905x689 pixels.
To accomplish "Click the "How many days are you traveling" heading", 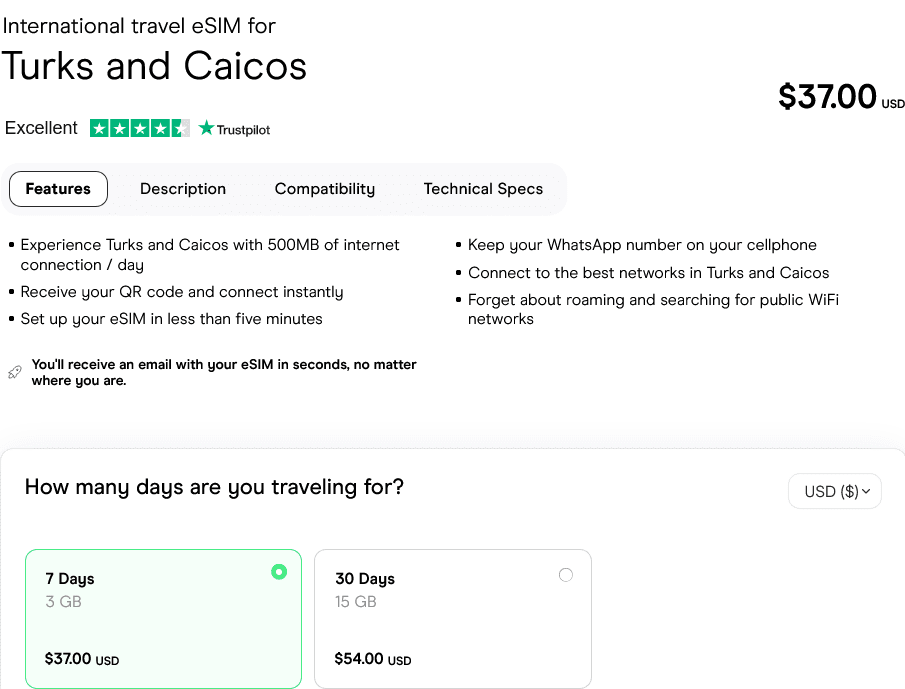I will tap(214, 487).
